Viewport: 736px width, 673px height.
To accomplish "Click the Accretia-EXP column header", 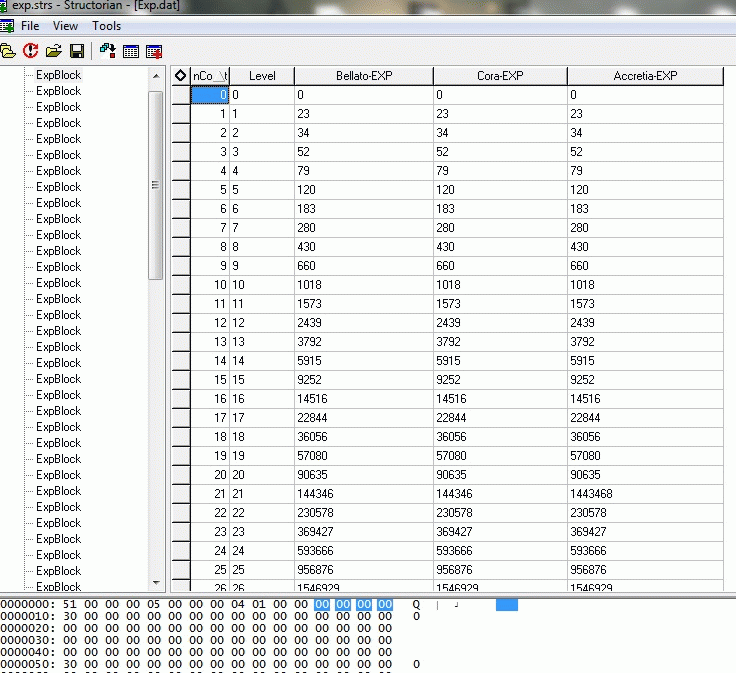I will click(645, 76).
